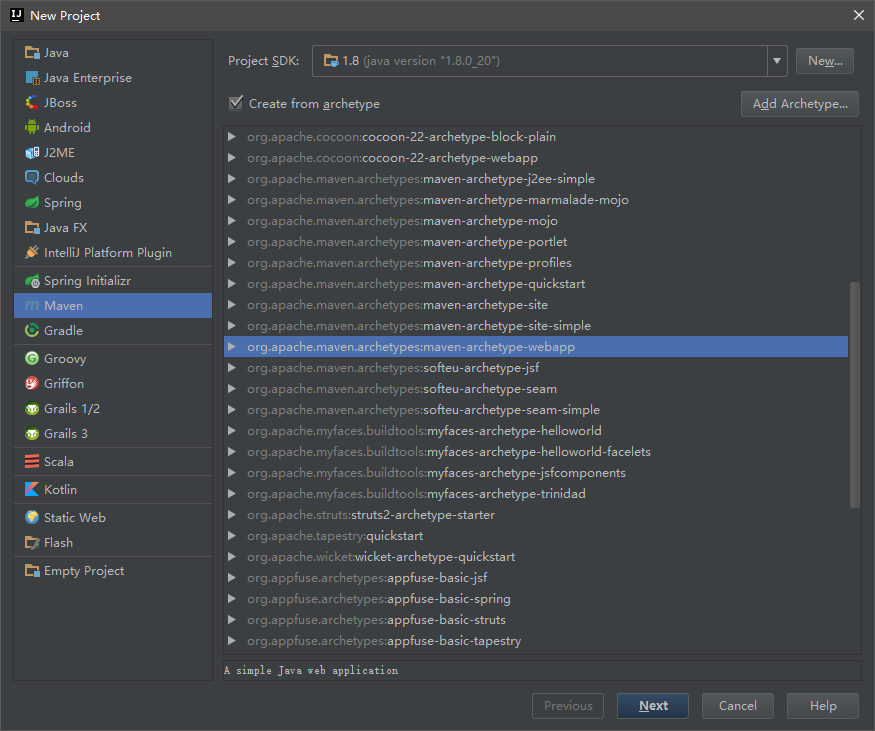The width and height of the screenshot is (875, 731).
Task: Expand struts2-archetype-starter arrow
Action: pyautogui.click(x=232, y=514)
